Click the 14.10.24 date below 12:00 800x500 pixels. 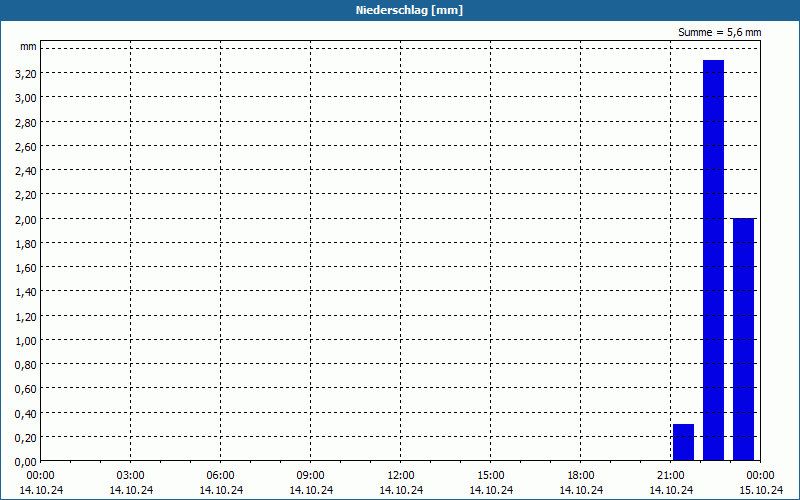[x=401, y=490]
